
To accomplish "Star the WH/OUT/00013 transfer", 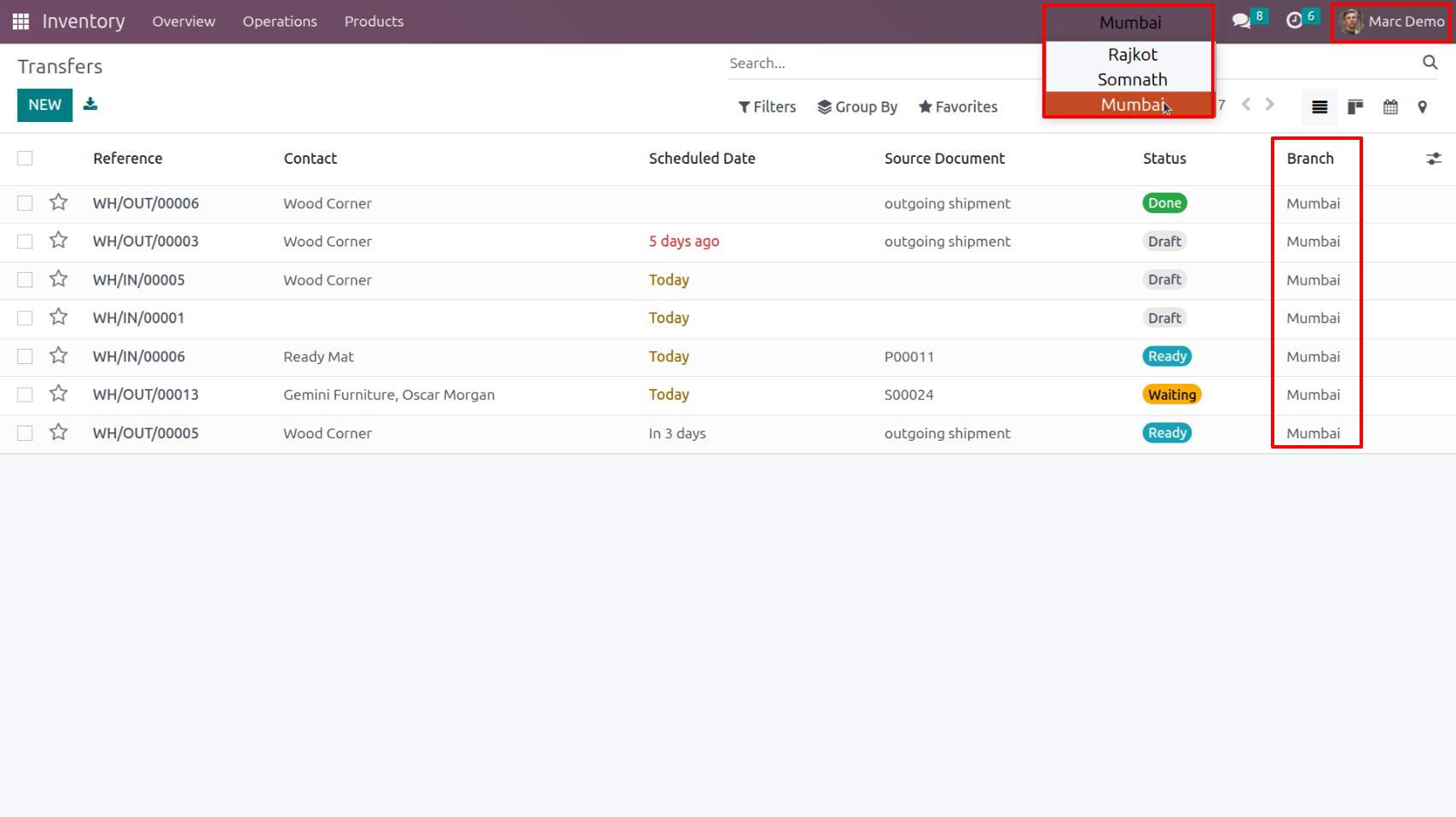I will pyautogui.click(x=58, y=394).
